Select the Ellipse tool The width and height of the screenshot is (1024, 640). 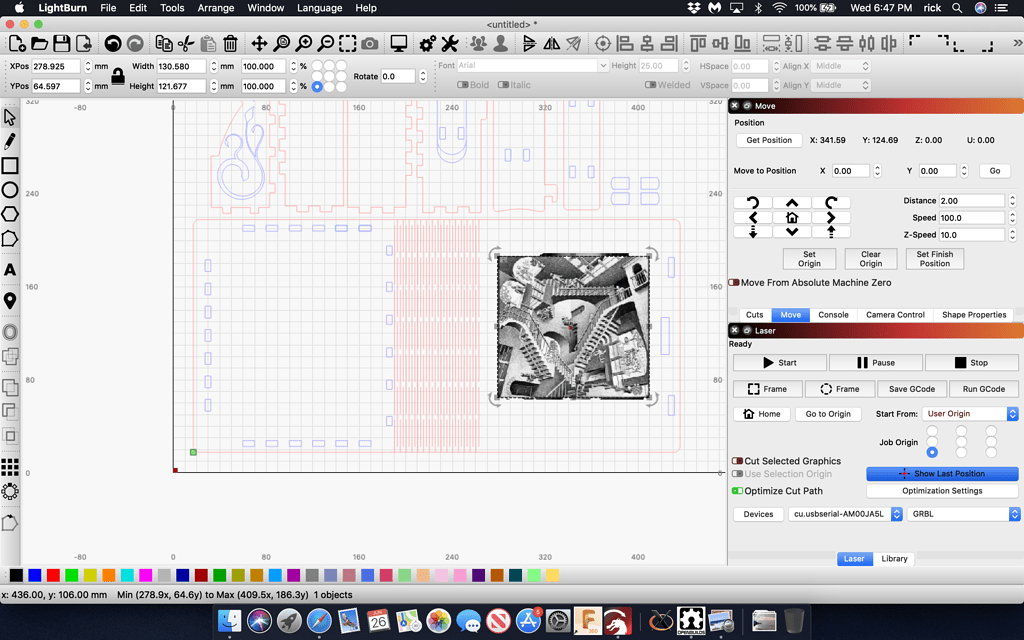click(12, 188)
